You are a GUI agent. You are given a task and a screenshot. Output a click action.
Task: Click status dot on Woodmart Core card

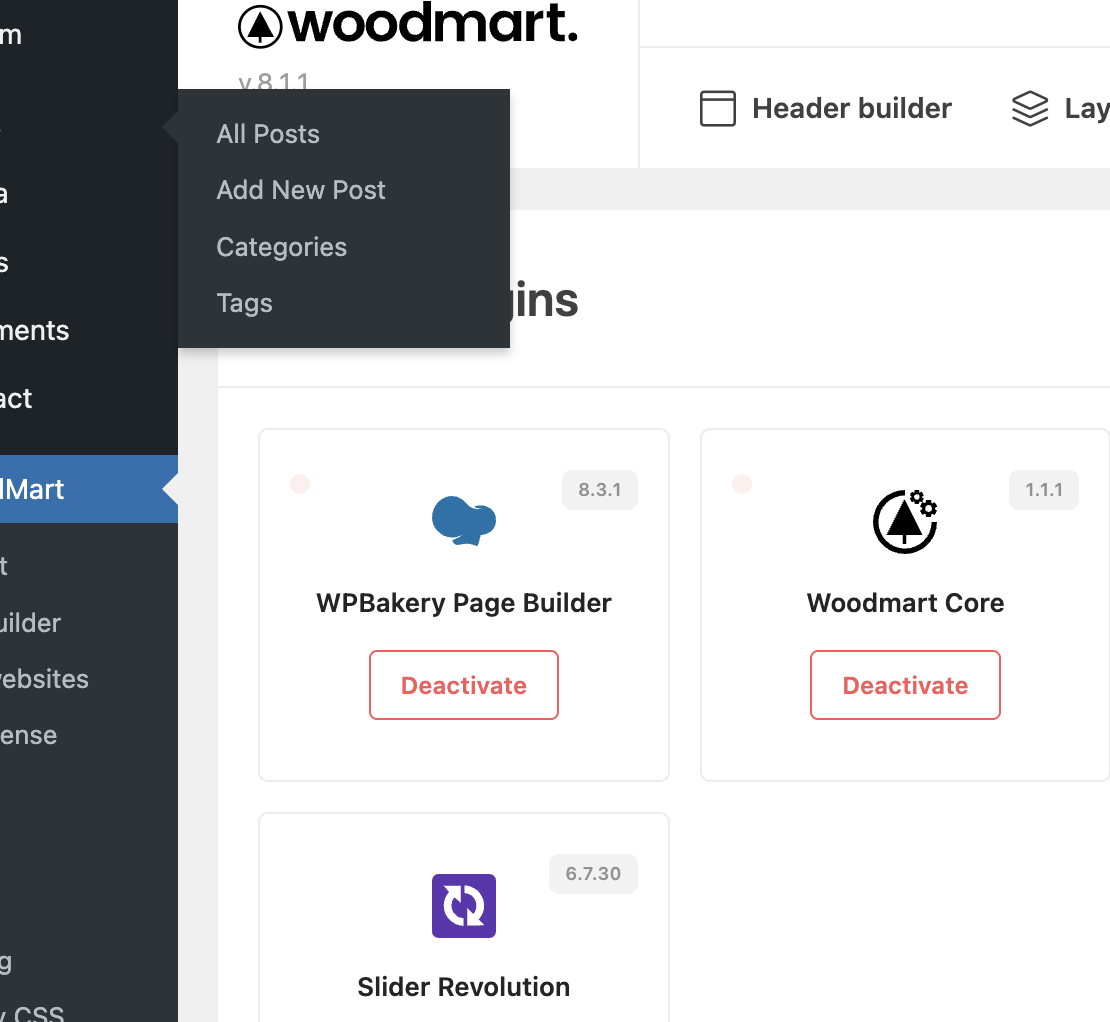[x=742, y=484]
